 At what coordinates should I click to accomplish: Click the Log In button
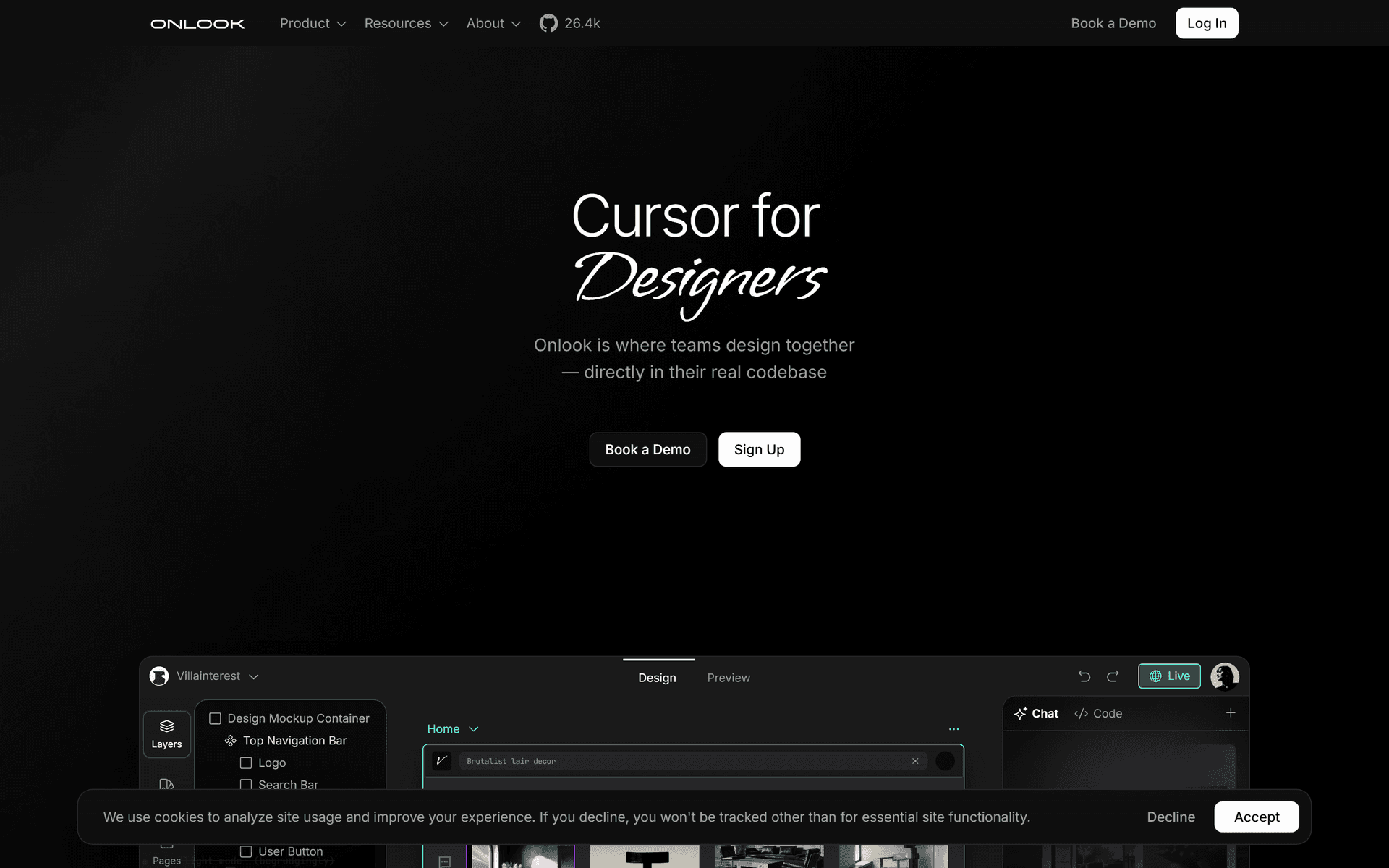click(x=1207, y=23)
